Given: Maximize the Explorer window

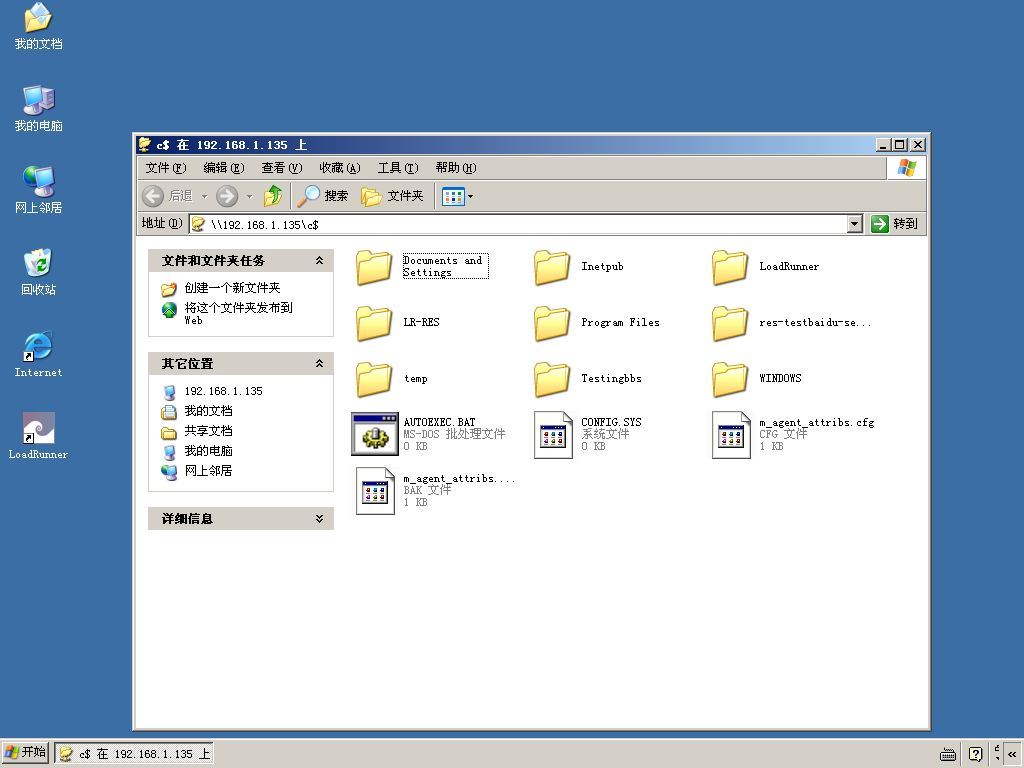Looking at the screenshot, I should coord(900,144).
